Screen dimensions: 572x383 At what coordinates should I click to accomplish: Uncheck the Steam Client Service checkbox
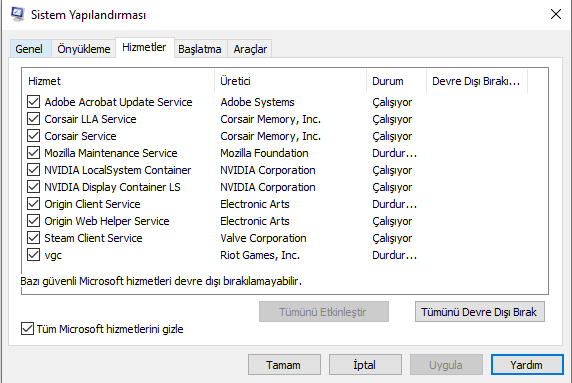[x=34, y=238]
